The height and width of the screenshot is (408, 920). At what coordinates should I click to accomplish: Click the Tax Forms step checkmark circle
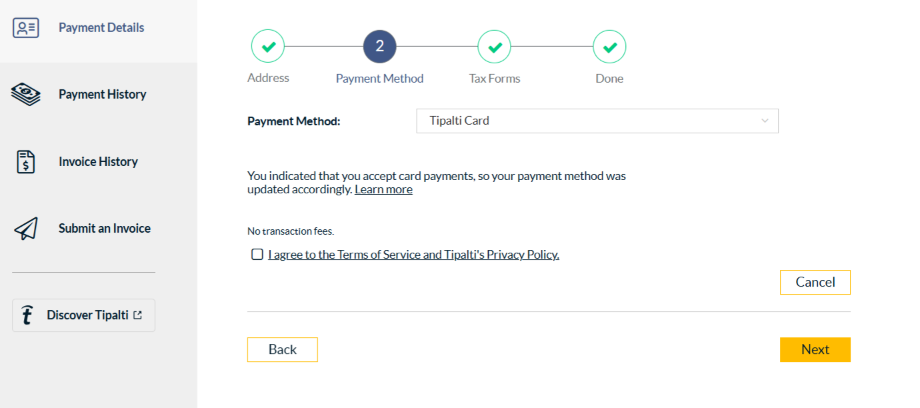(494, 46)
